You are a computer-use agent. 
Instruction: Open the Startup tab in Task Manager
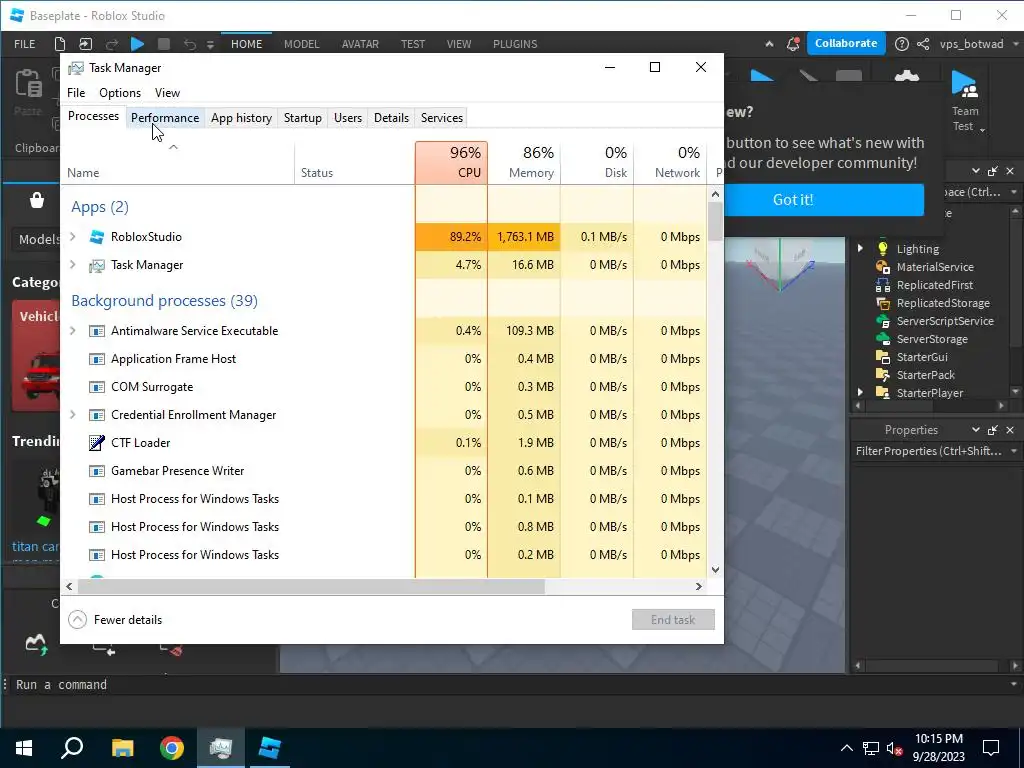[302, 118]
